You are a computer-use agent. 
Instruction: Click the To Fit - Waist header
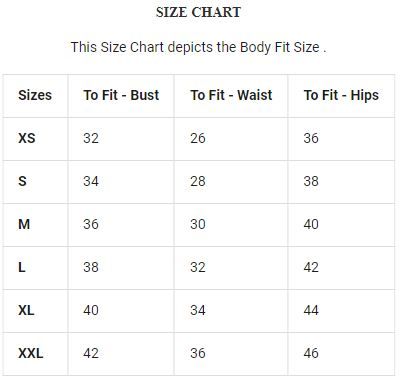click(231, 95)
